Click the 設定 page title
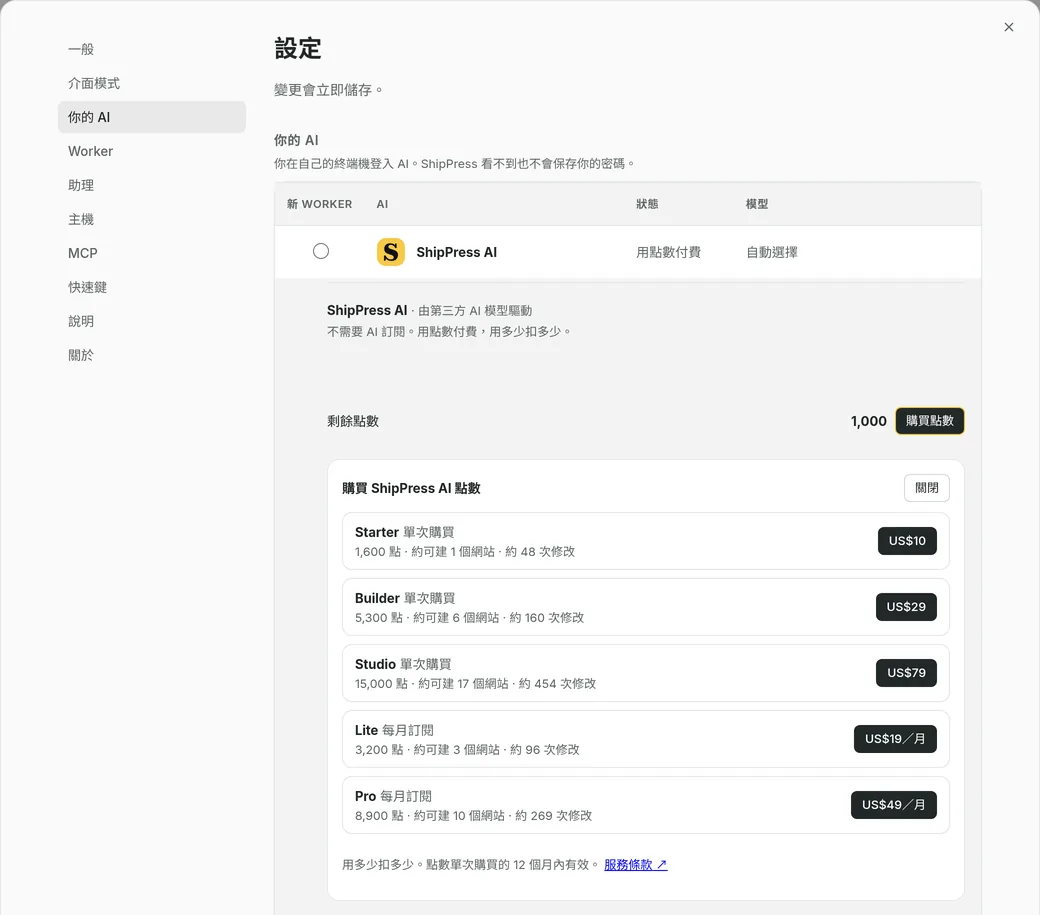This screenshot has width=1040, height=915. tap(298, 48)
